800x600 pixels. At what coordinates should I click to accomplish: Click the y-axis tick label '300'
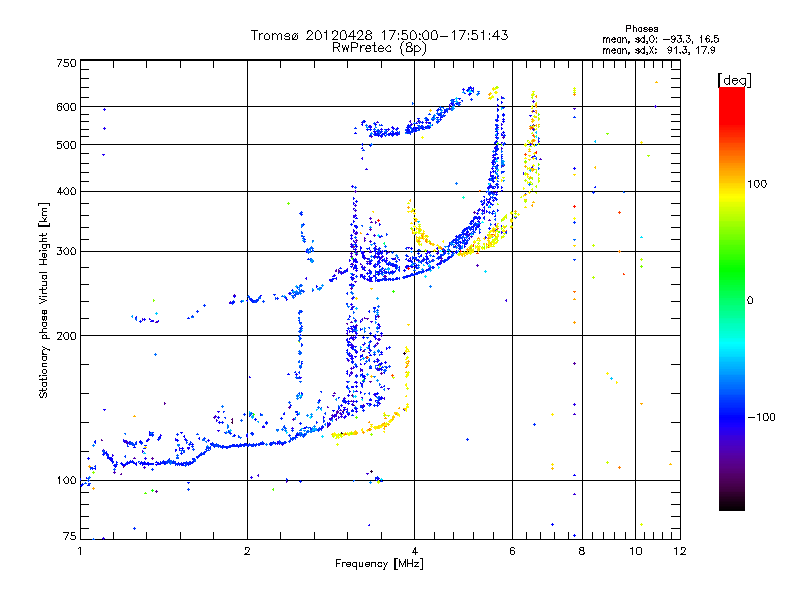(x=66, y=252)
